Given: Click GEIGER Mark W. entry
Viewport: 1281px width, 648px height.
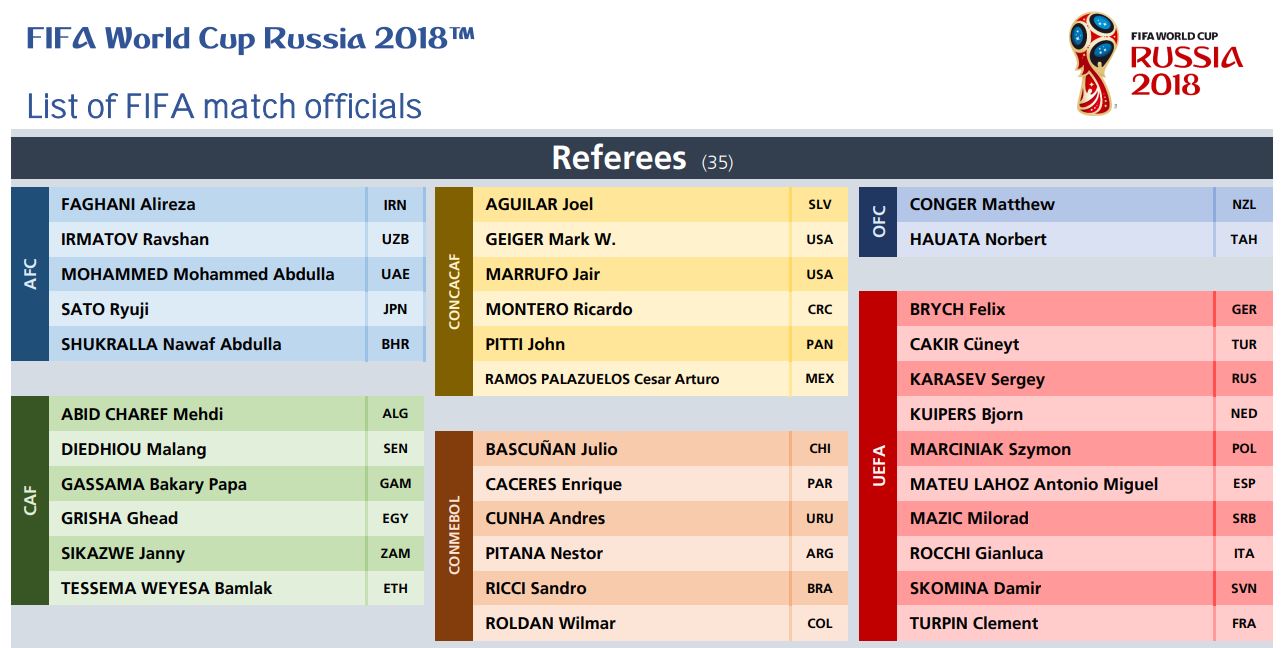Looking at the screenshot, I should point(550,239).
